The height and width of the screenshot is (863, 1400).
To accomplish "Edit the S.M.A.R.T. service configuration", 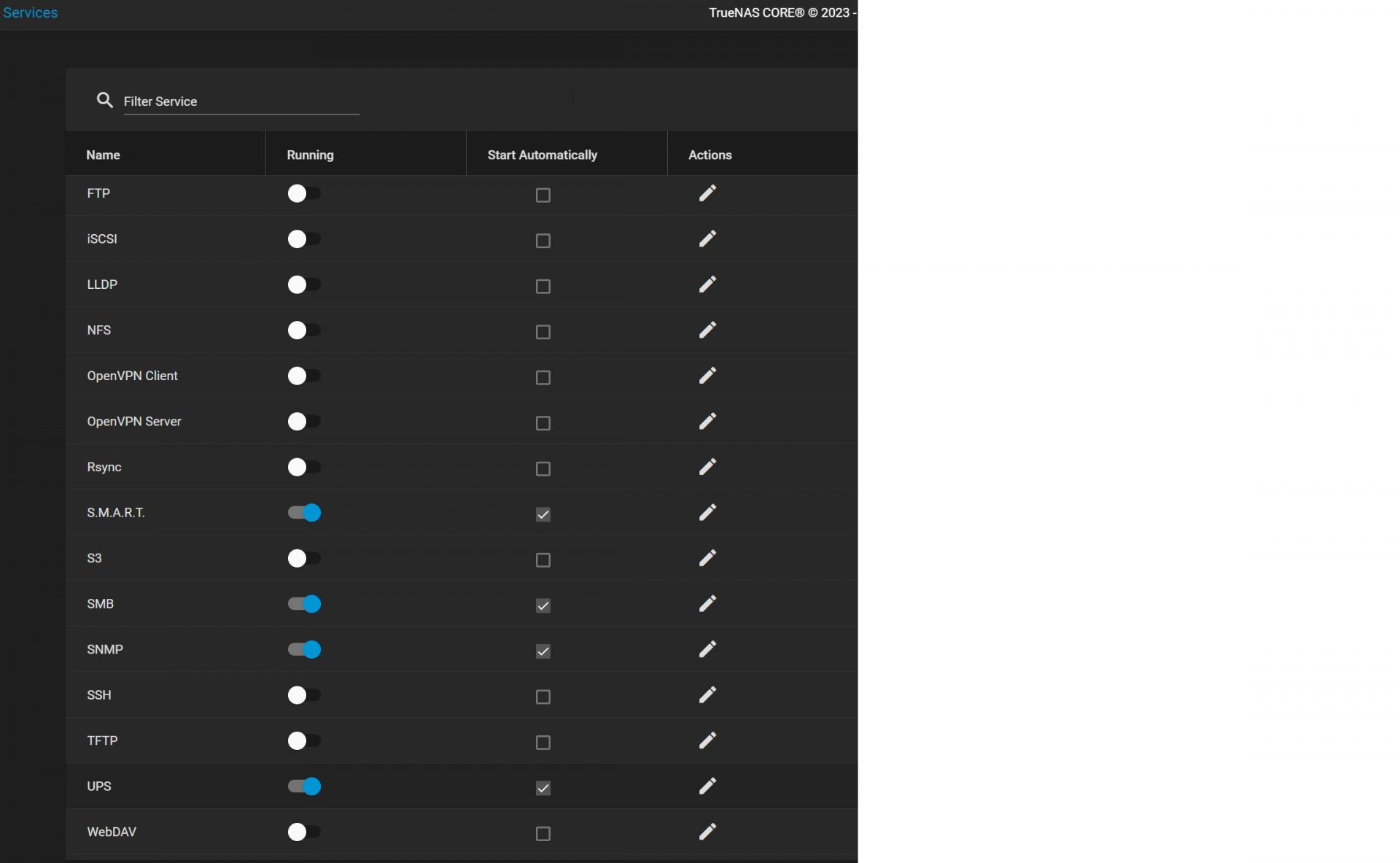I will click(x=707, y=513).
